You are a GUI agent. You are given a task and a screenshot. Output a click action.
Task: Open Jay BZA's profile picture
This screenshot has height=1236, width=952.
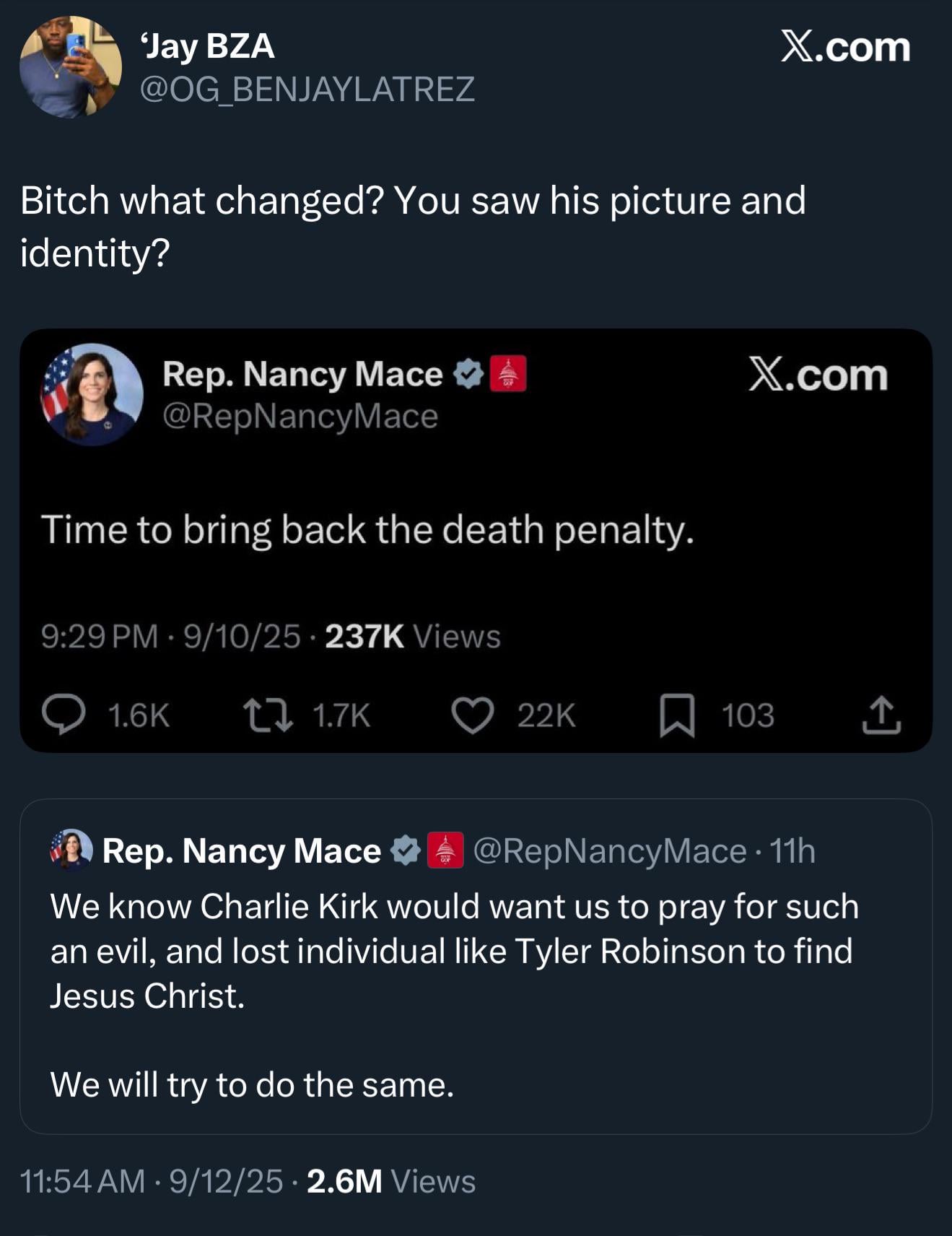click(70, 67)
